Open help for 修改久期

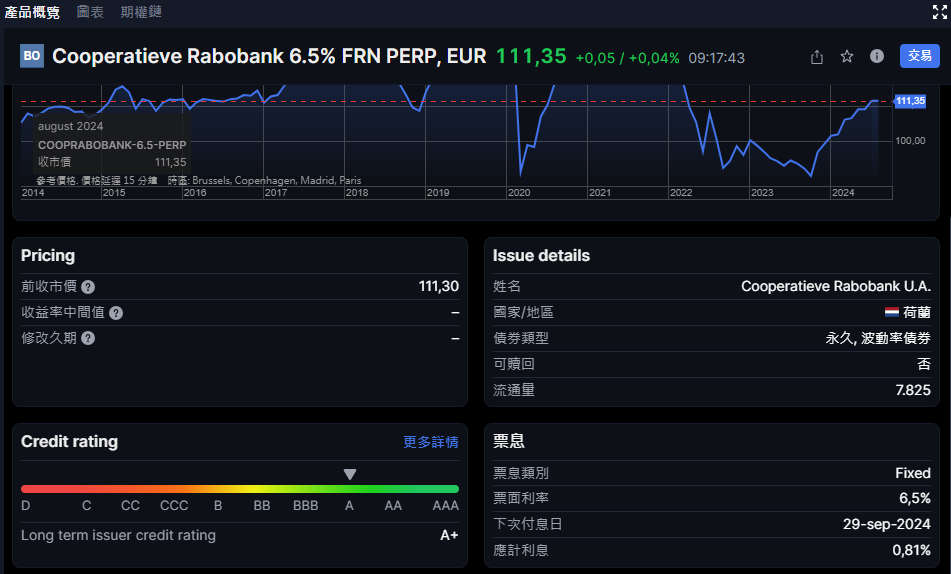coord(88,339)
